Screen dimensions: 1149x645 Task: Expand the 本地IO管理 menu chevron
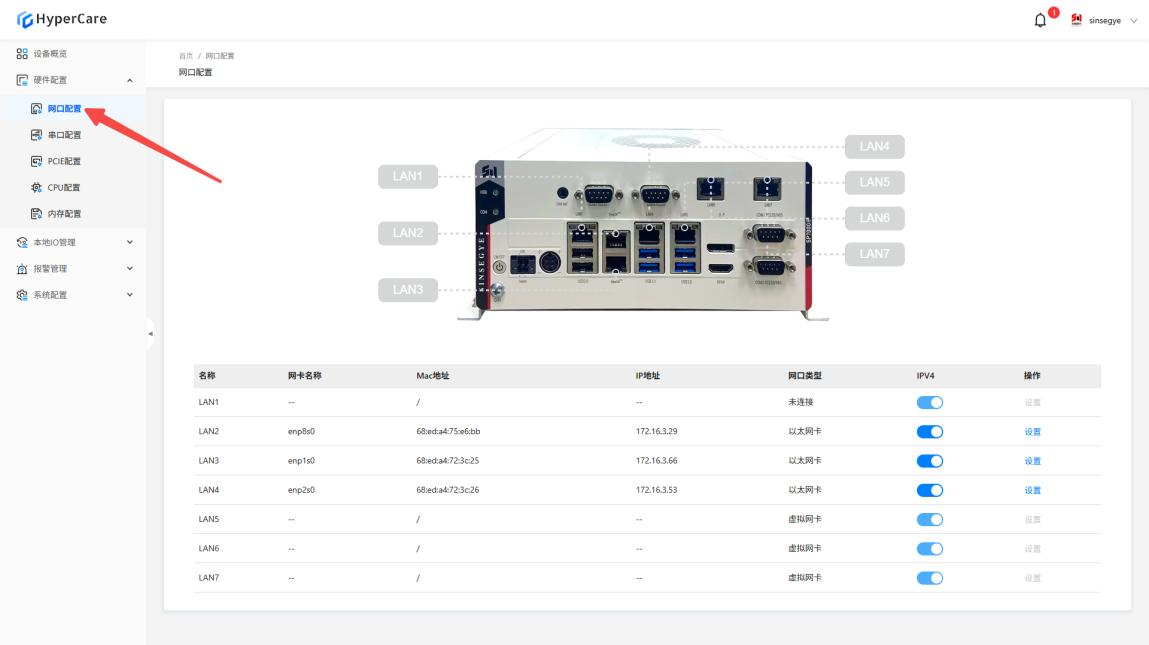pos(130,242)
